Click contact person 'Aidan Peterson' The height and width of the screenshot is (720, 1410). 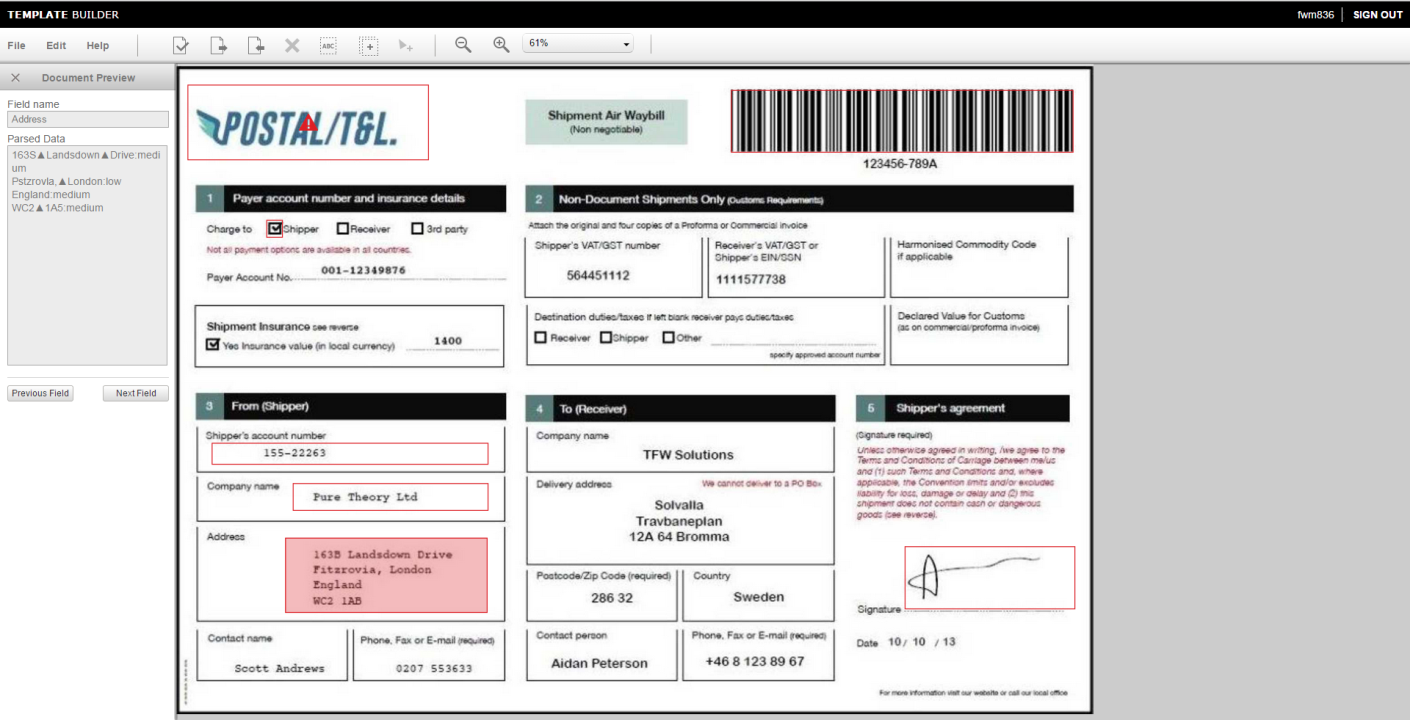pos(599,663)
